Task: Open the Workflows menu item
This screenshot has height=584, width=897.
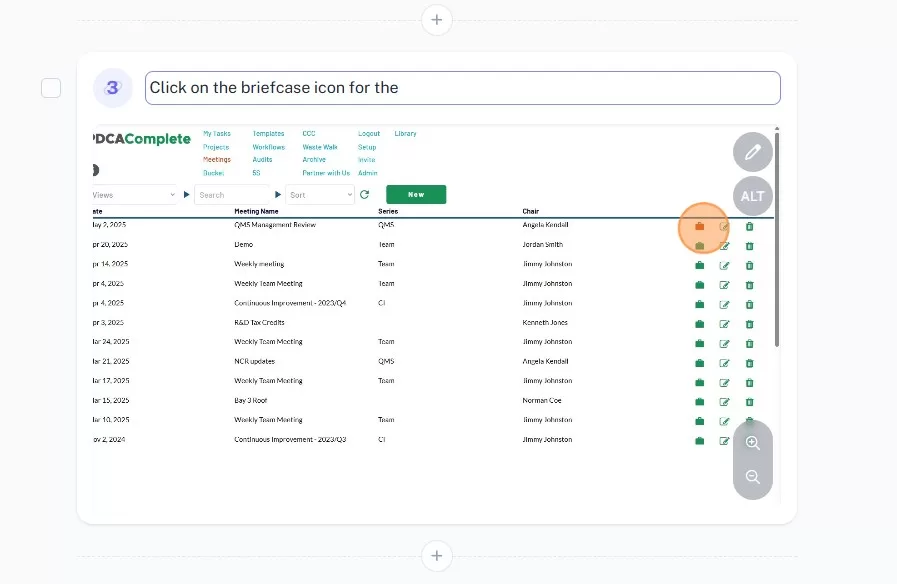Action: (x=268, y=147)
